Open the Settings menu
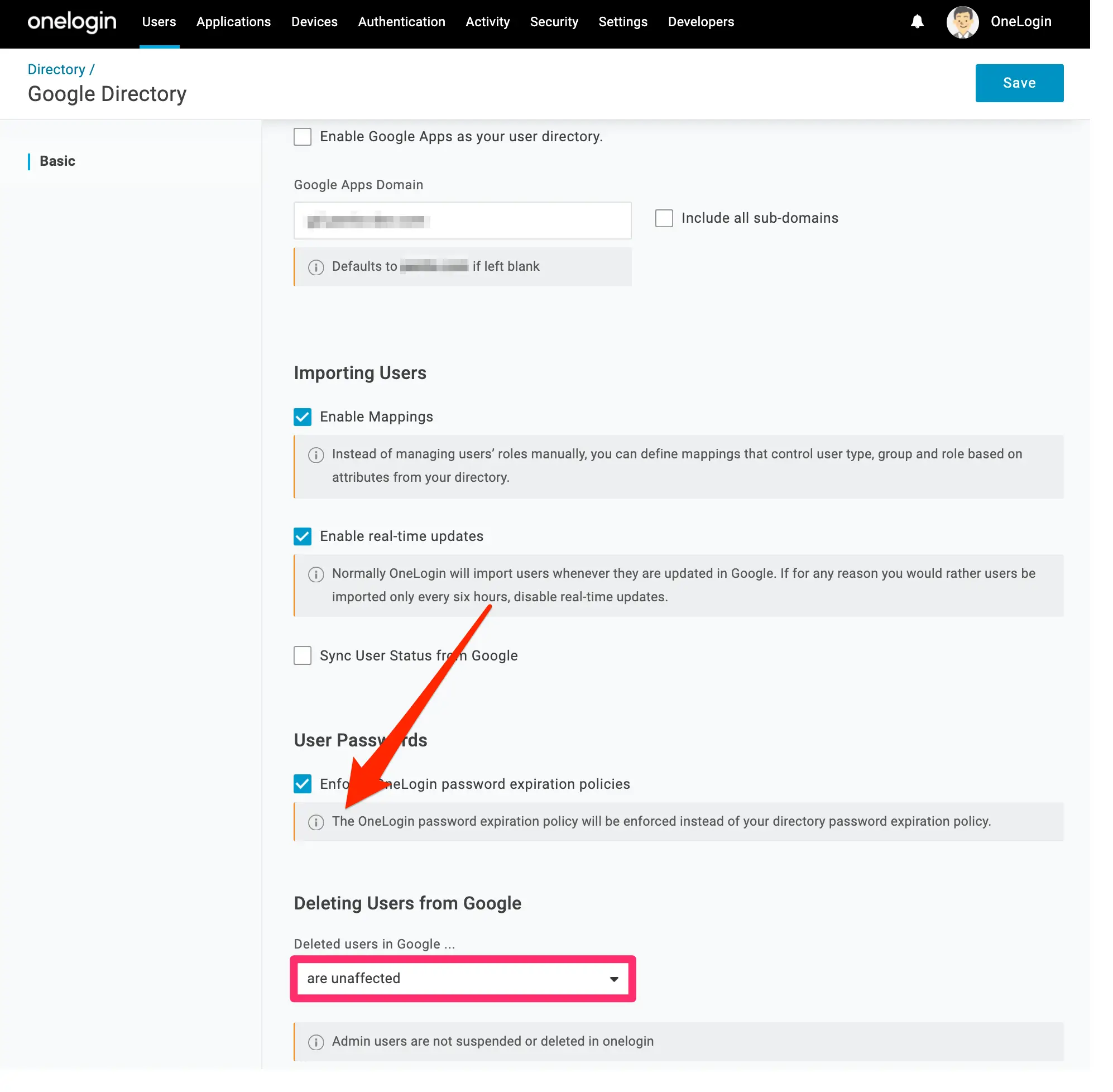 [623, 22]
